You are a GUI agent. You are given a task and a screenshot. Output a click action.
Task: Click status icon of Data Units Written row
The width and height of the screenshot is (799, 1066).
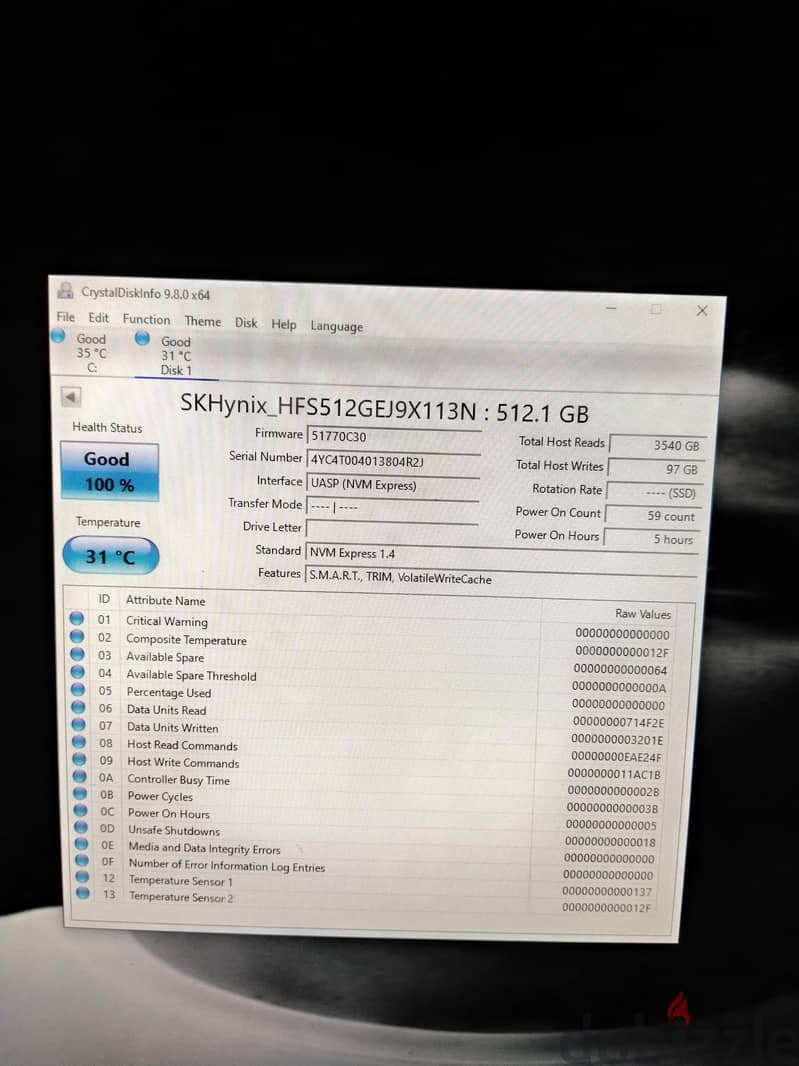[x=79, y=725]
